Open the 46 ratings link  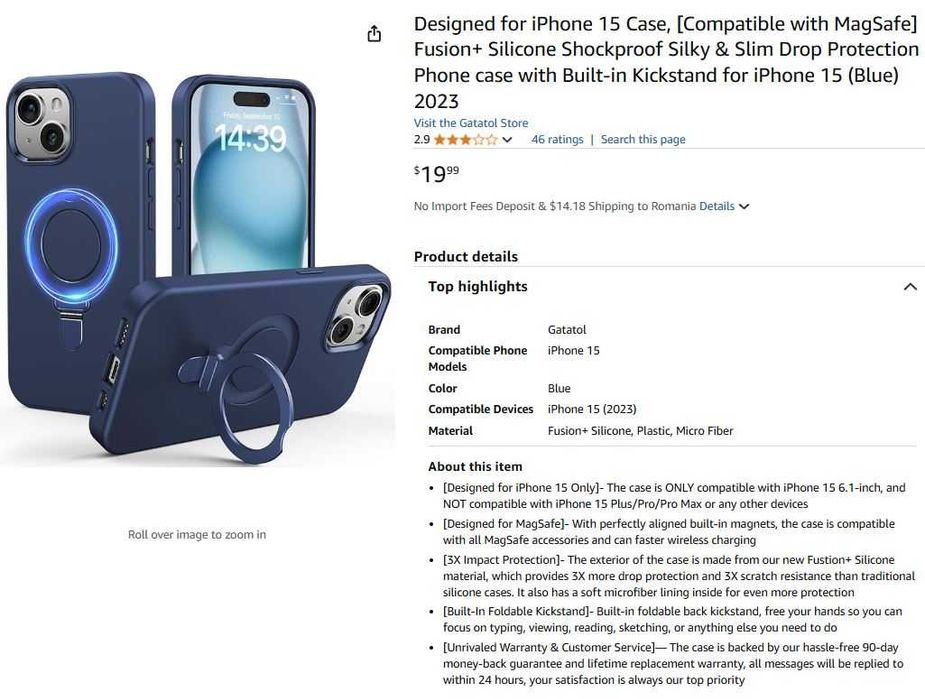click(x=557, y=139)
